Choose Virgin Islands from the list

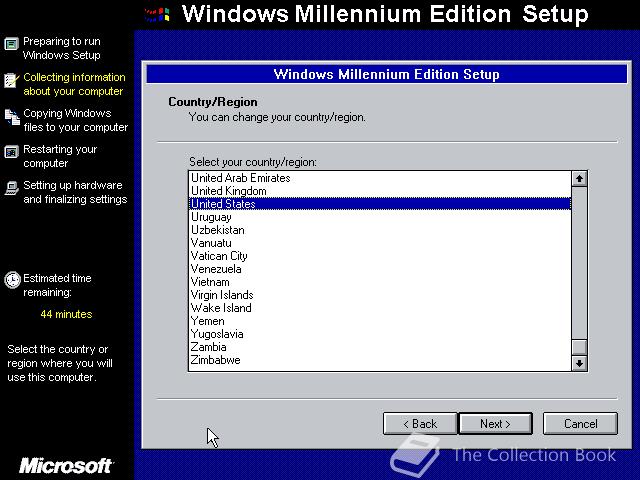380,295
